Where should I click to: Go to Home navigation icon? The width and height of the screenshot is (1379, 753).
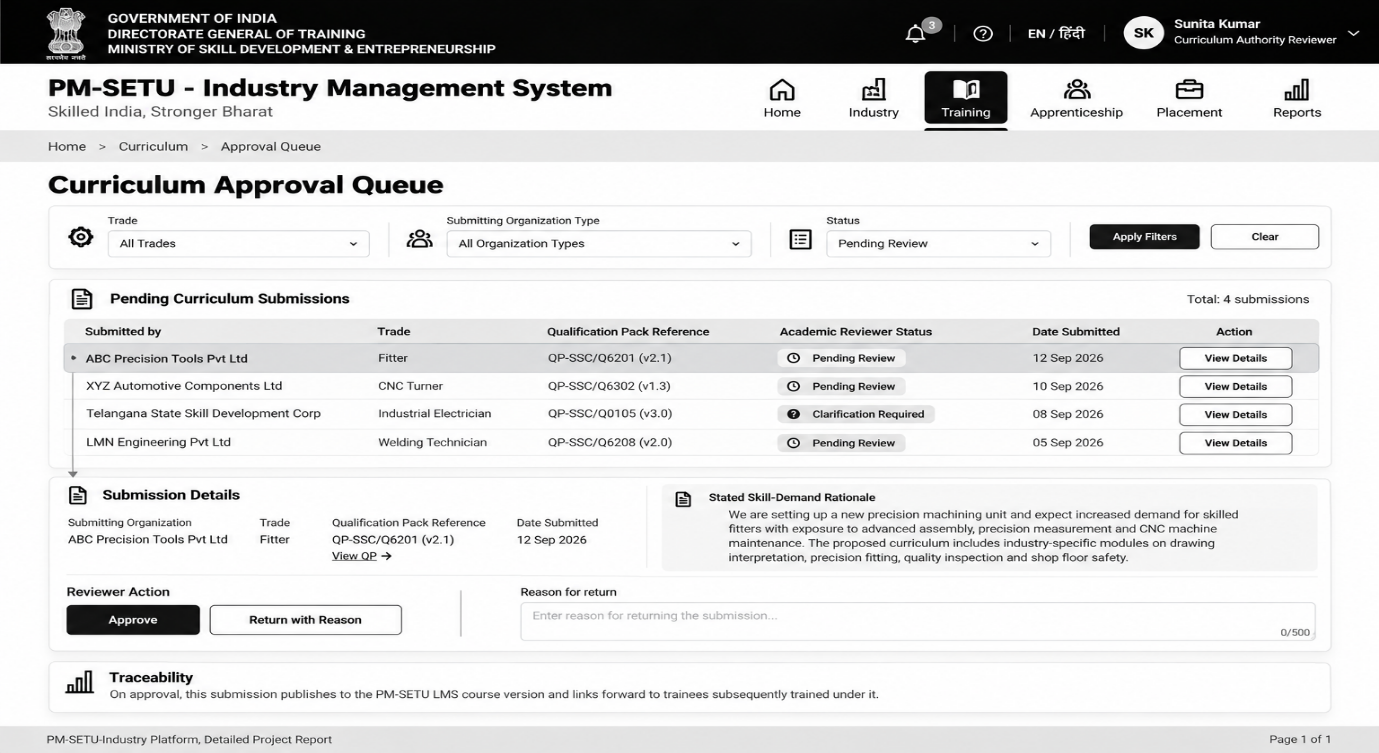(x=782, y=91)
